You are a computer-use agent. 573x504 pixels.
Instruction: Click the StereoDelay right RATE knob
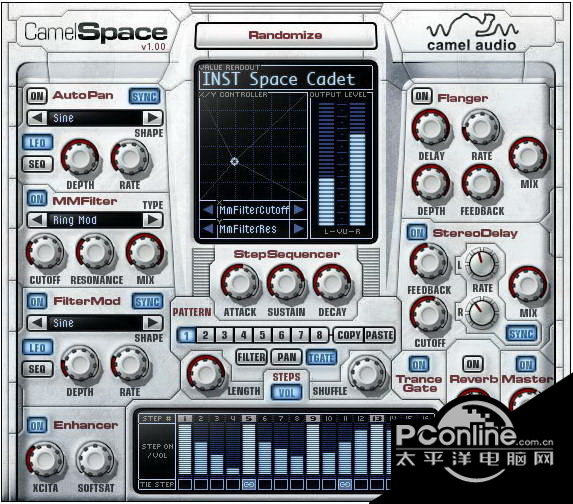click(x=482, y=313)
